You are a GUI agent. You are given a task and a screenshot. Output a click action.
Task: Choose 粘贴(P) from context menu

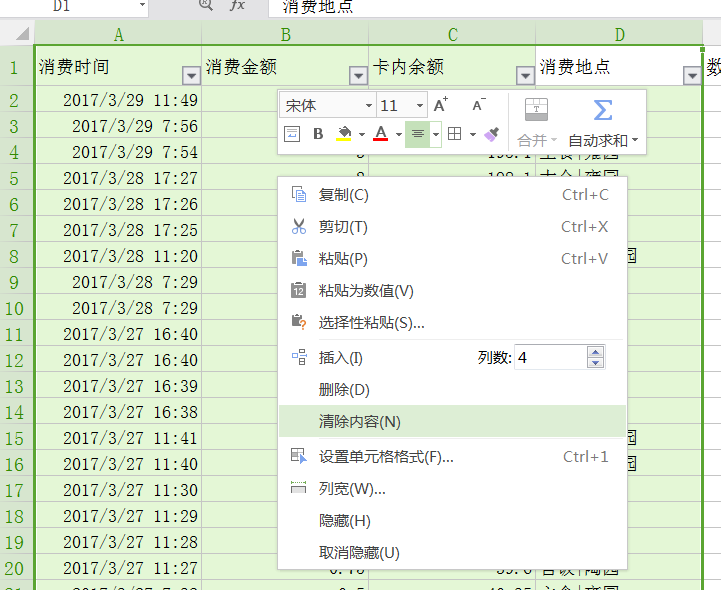coord(452,258)
